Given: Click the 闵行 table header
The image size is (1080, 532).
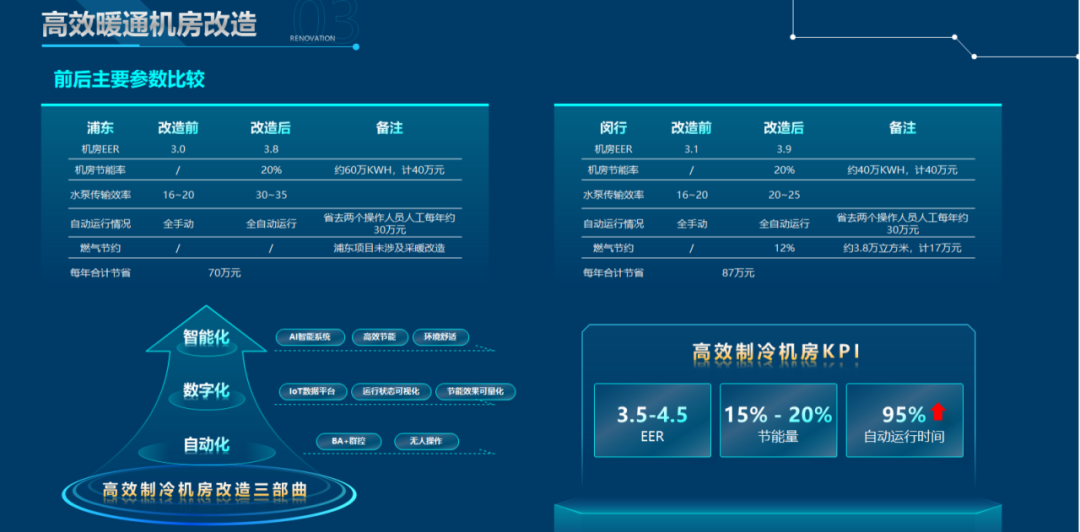Looking at the screenshot, I should pyautogui.click(x=613, y=127).
